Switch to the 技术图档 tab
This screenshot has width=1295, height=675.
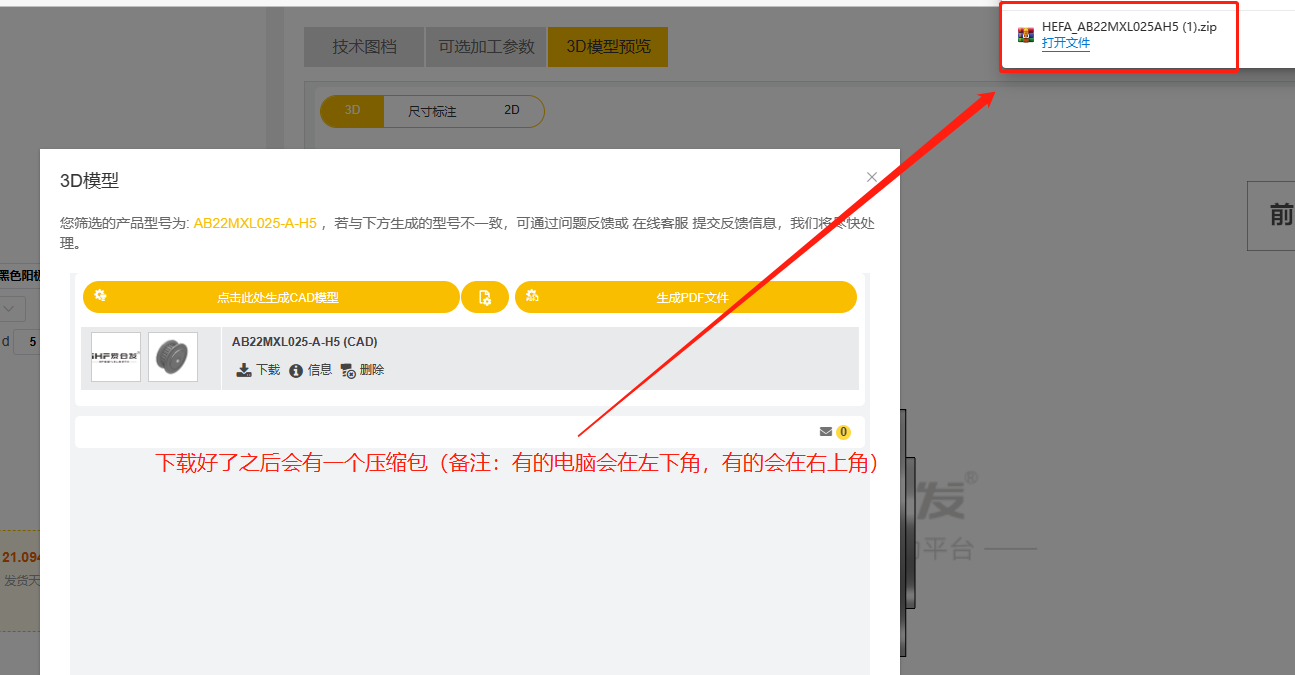[x=363, y=46]
